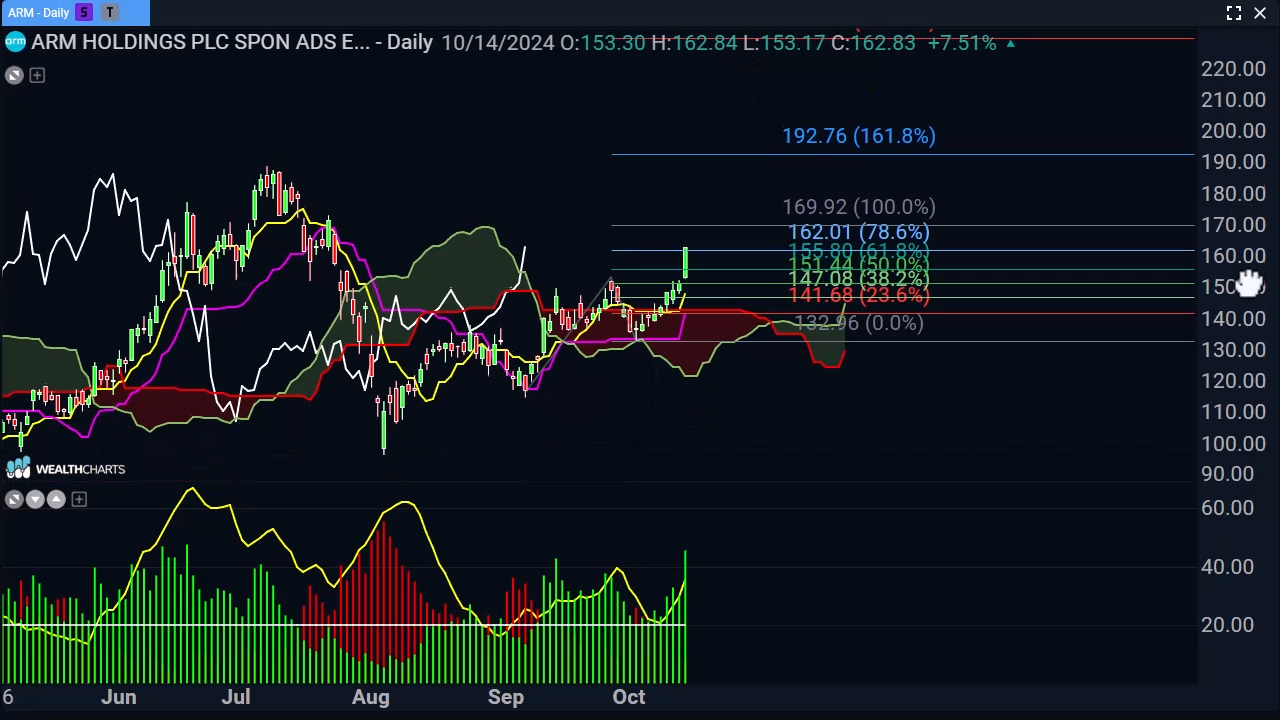Toggle price pane indicator visibility icon
Screen dimensions: 1280x720
[x=14, y=75]
